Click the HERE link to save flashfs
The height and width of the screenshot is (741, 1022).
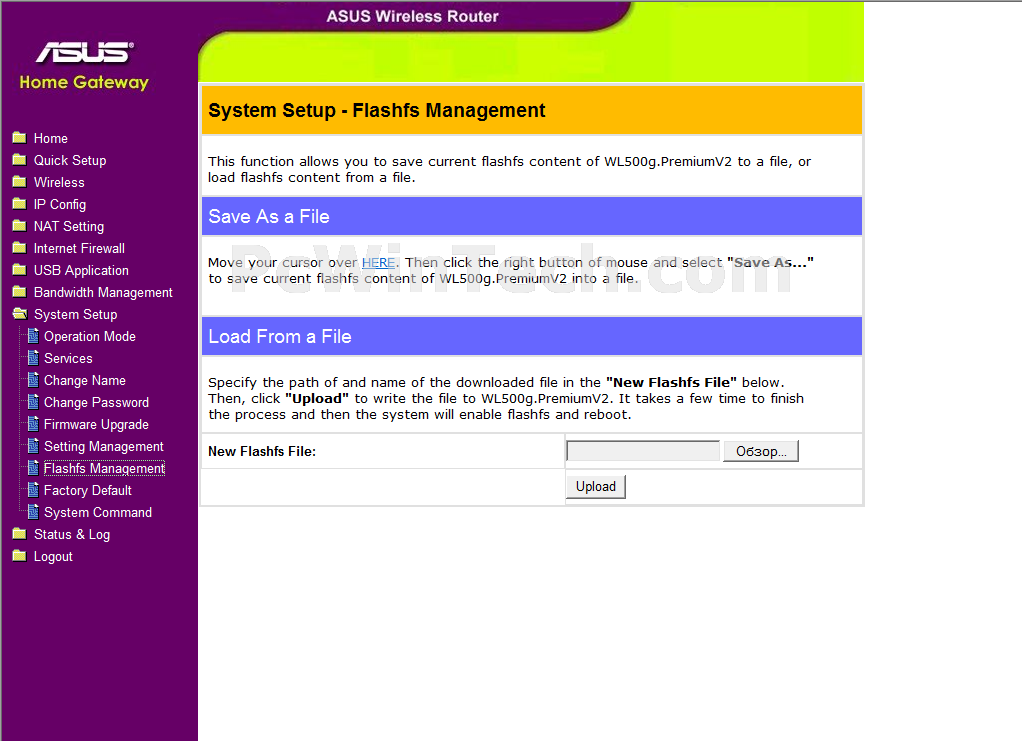click(x=379, y=263)
